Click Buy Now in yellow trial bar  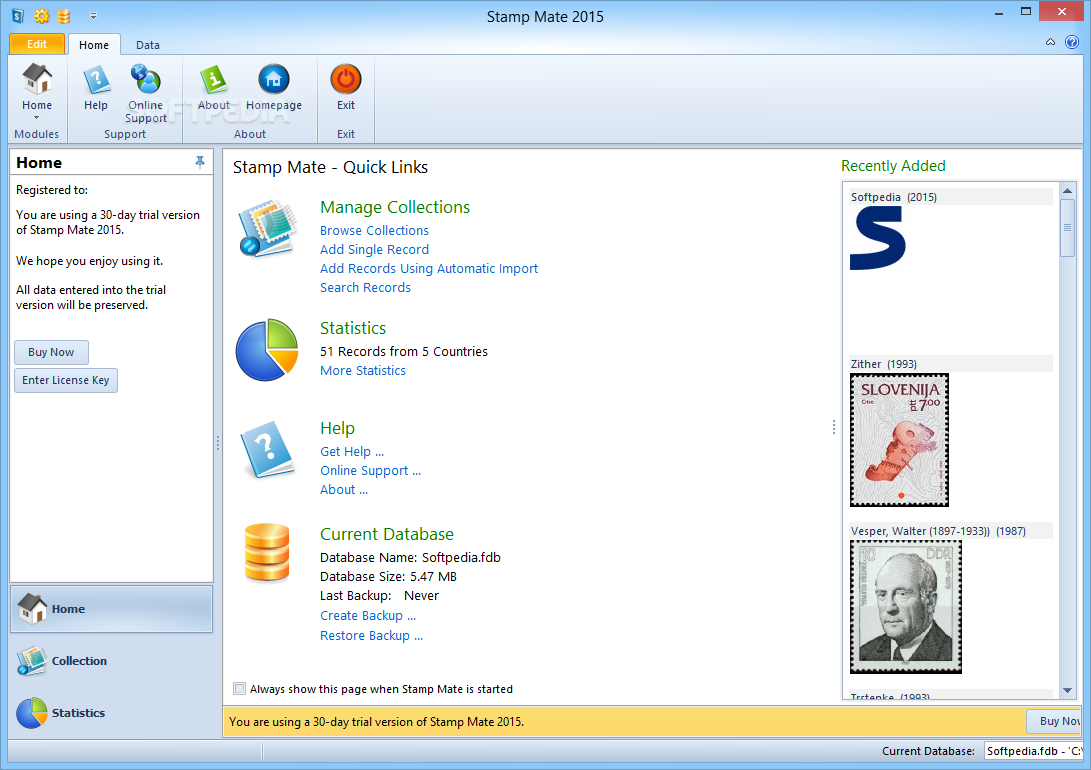[1055, 721]
